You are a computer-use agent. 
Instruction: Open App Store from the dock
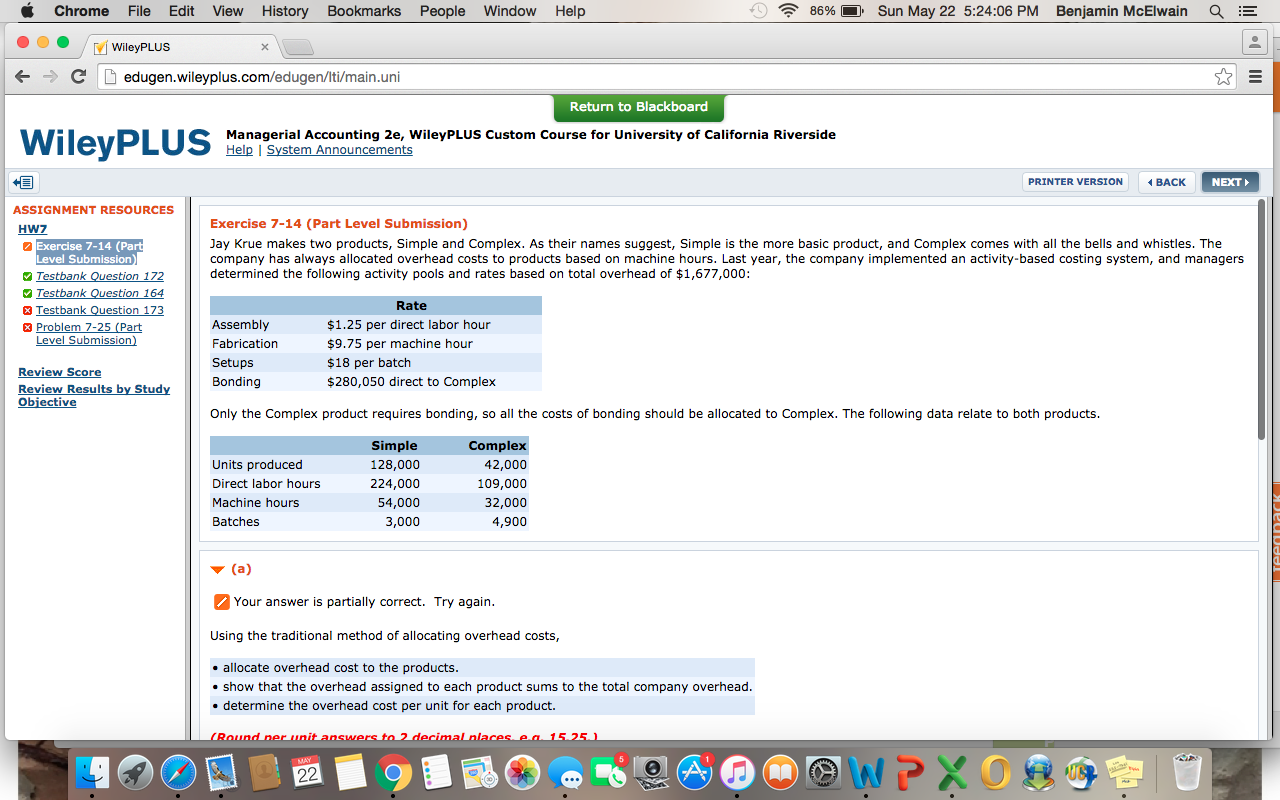point(695,772)
